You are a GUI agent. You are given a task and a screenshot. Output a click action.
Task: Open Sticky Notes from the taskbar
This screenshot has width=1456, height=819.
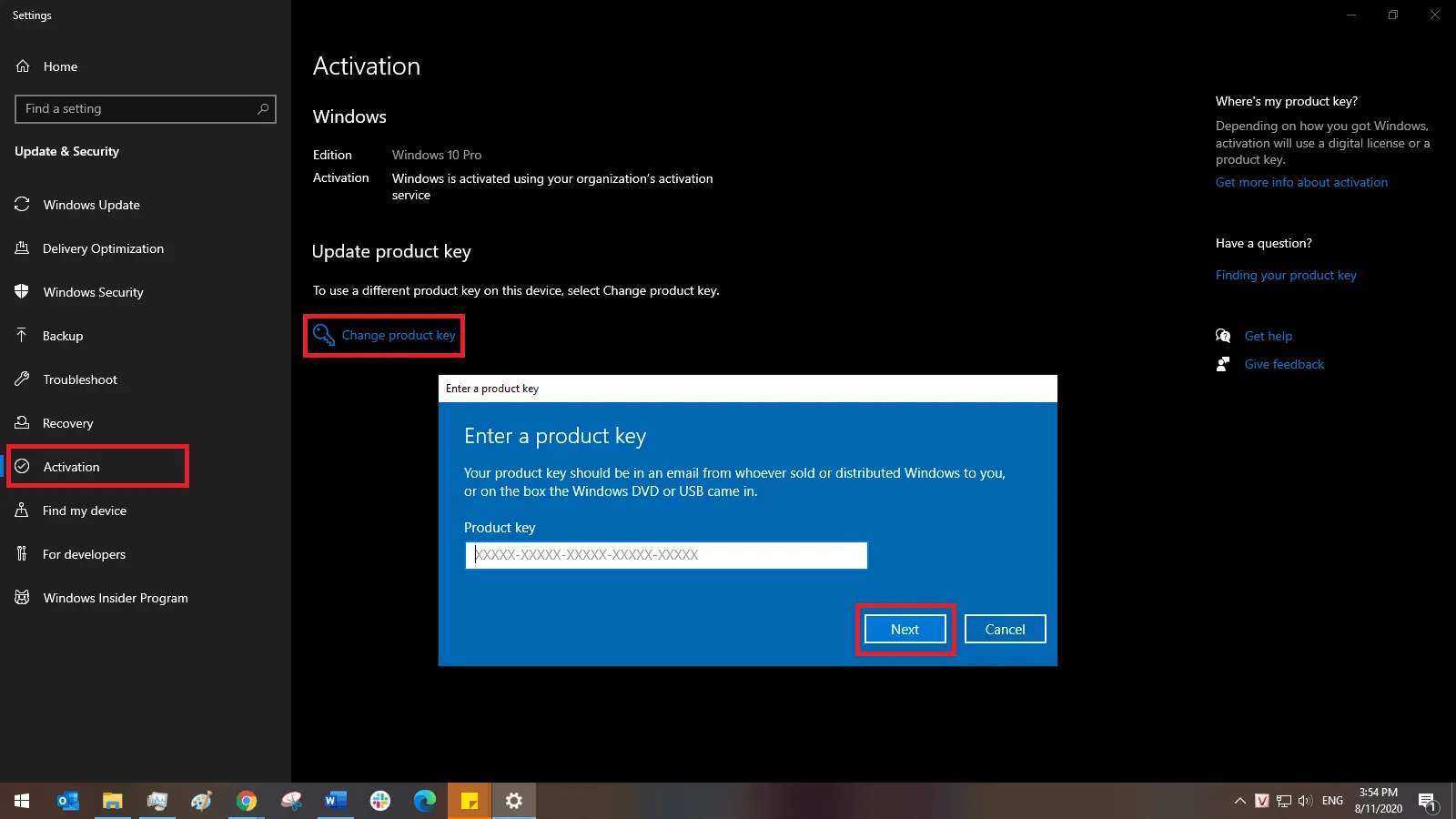[x=470, y=801]
